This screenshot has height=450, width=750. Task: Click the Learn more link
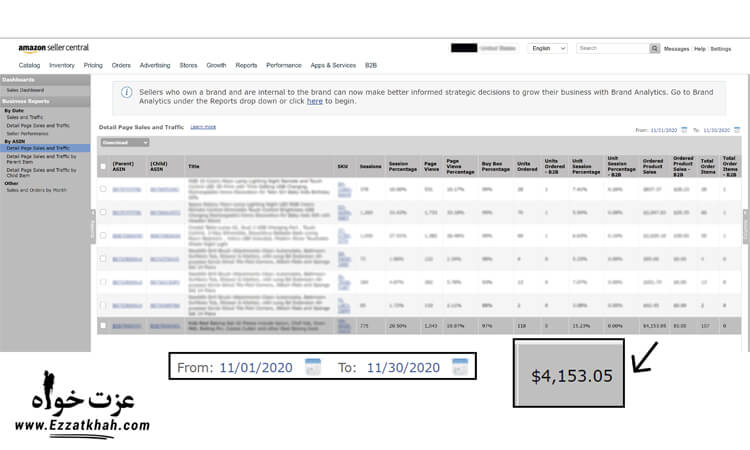[x=203, y=127]
